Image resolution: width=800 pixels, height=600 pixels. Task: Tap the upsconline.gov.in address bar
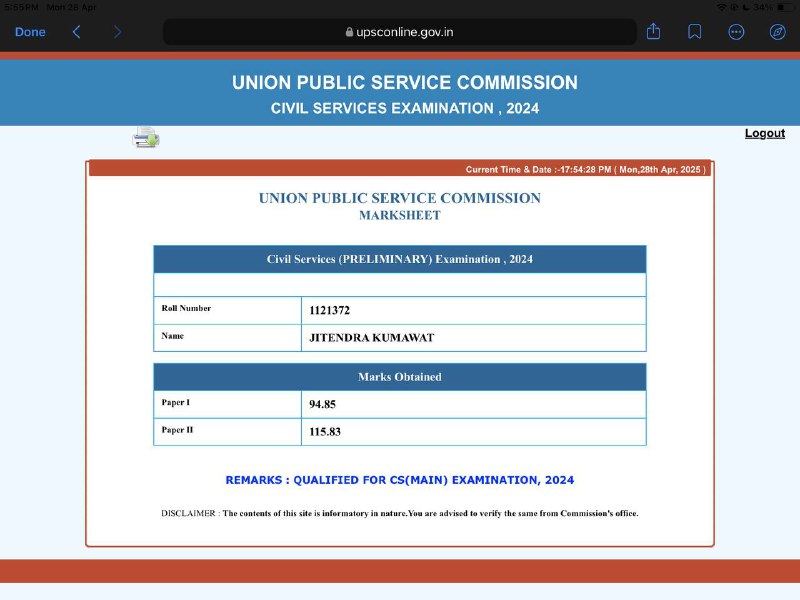pos(399,32)
